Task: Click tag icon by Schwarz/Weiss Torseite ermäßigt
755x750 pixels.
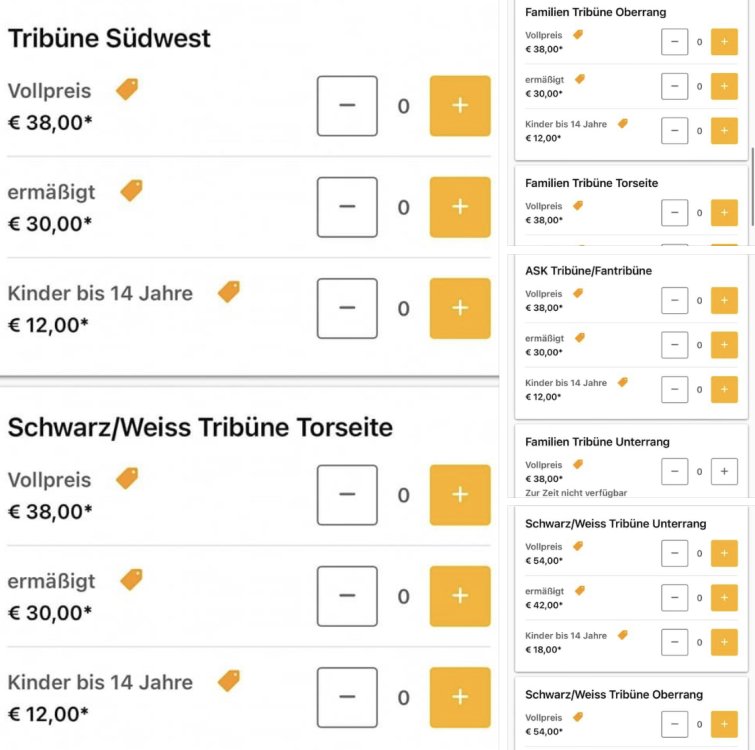Action: click(x=131, y=579)
